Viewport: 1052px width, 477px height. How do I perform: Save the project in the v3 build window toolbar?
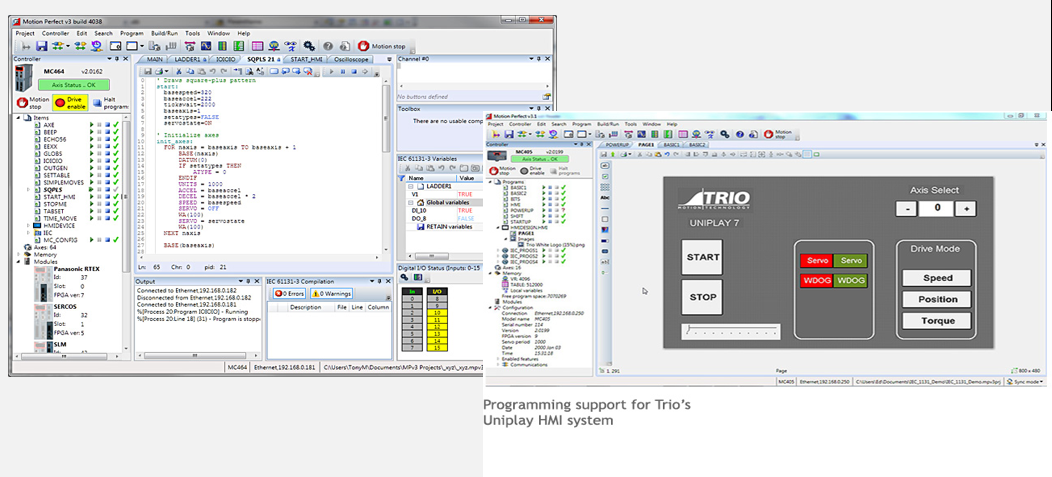tap(42, 46)
